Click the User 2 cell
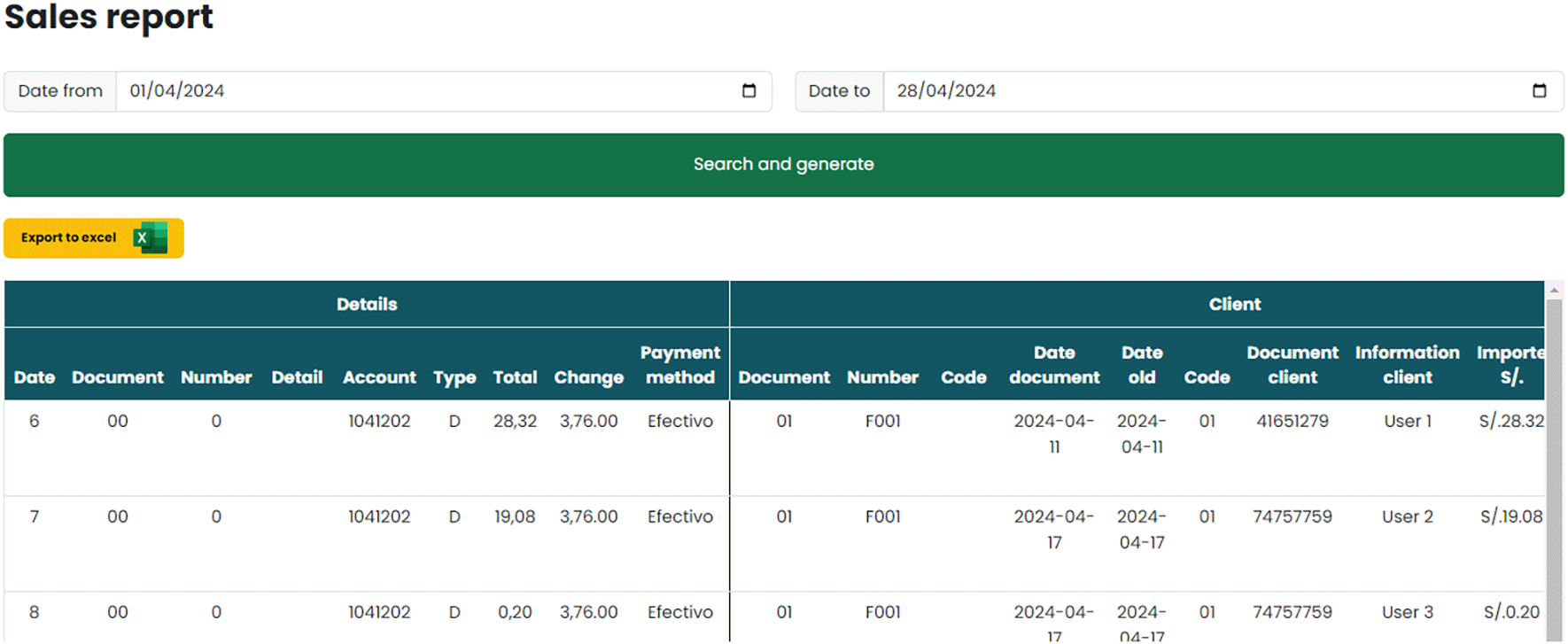 1408,517
